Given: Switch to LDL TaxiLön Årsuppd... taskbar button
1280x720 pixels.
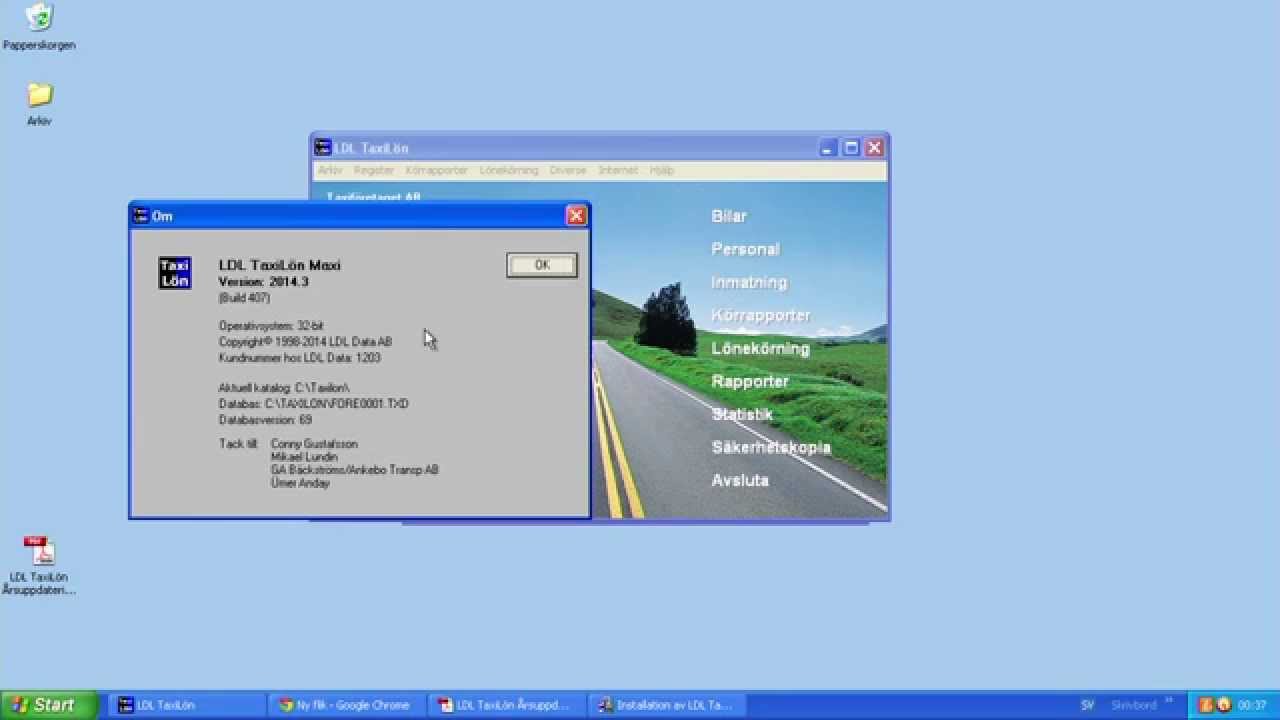Looking at the screenshot, I should click(507, 705).
